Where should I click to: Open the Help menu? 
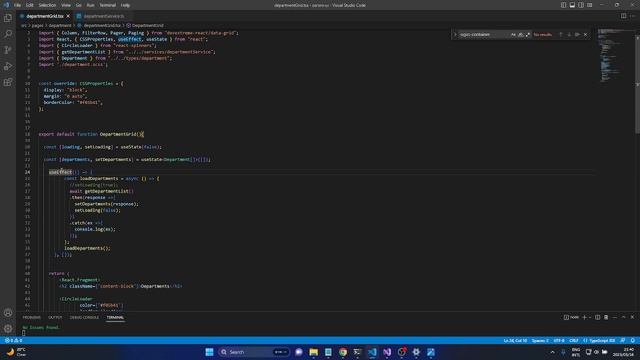pyautogui.click(x=125, y=5)
